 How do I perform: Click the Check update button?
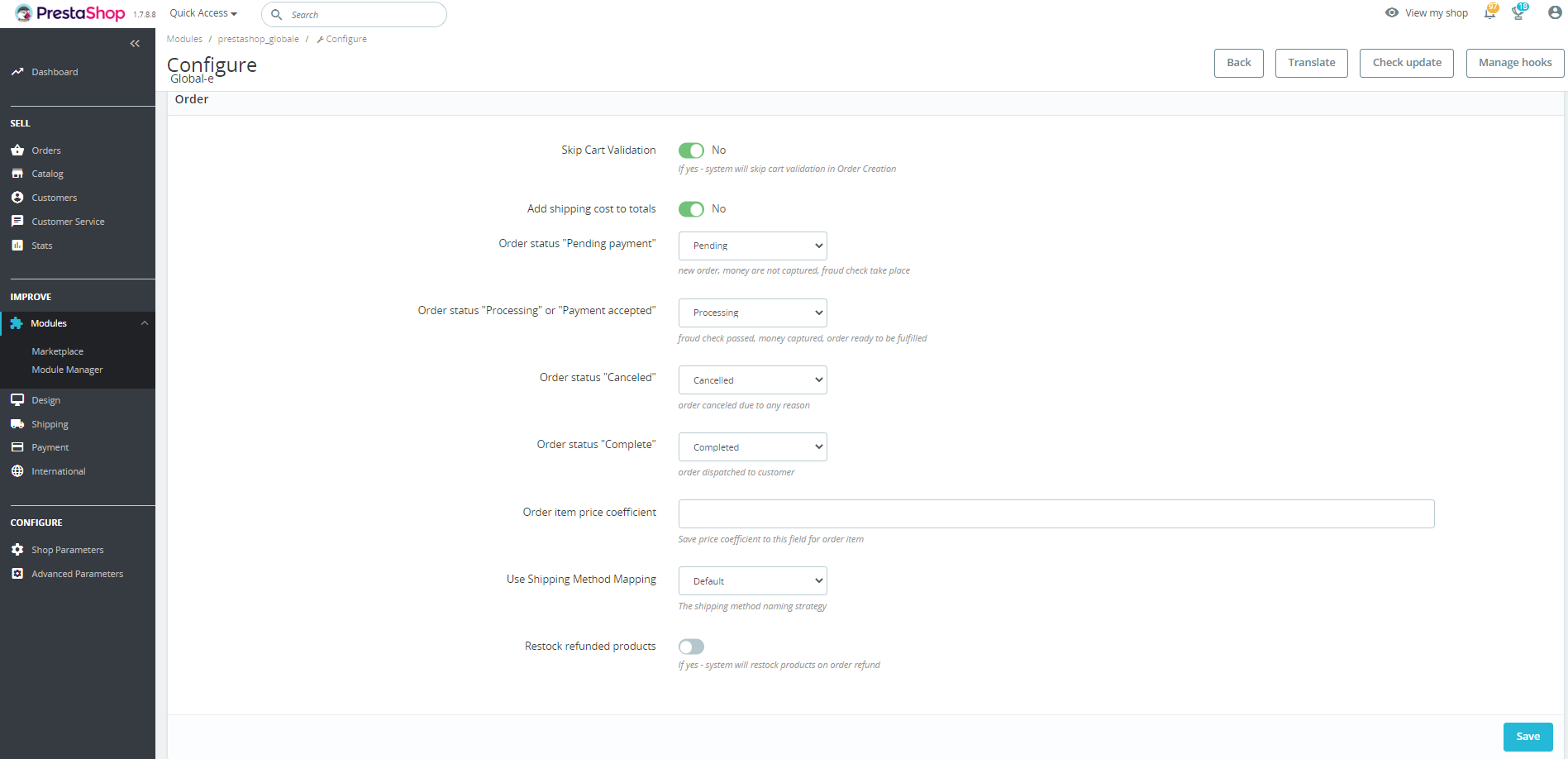(1406, 63)
